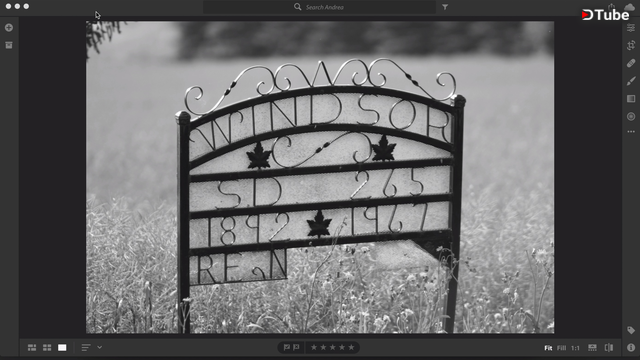Screen dimensions: 640x360
Task: Select the Brush adjustment tool
Action: click(631, 81)
